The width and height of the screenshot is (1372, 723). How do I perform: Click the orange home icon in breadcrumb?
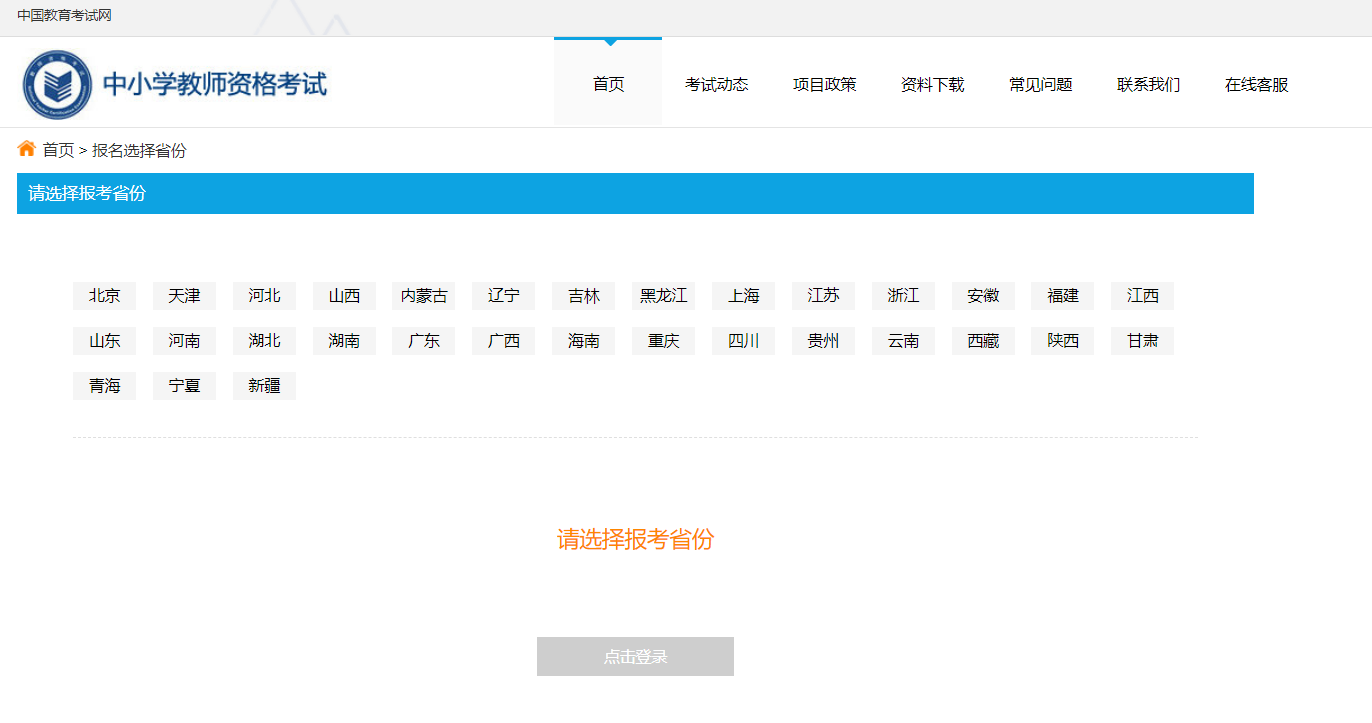pos(26,149)
